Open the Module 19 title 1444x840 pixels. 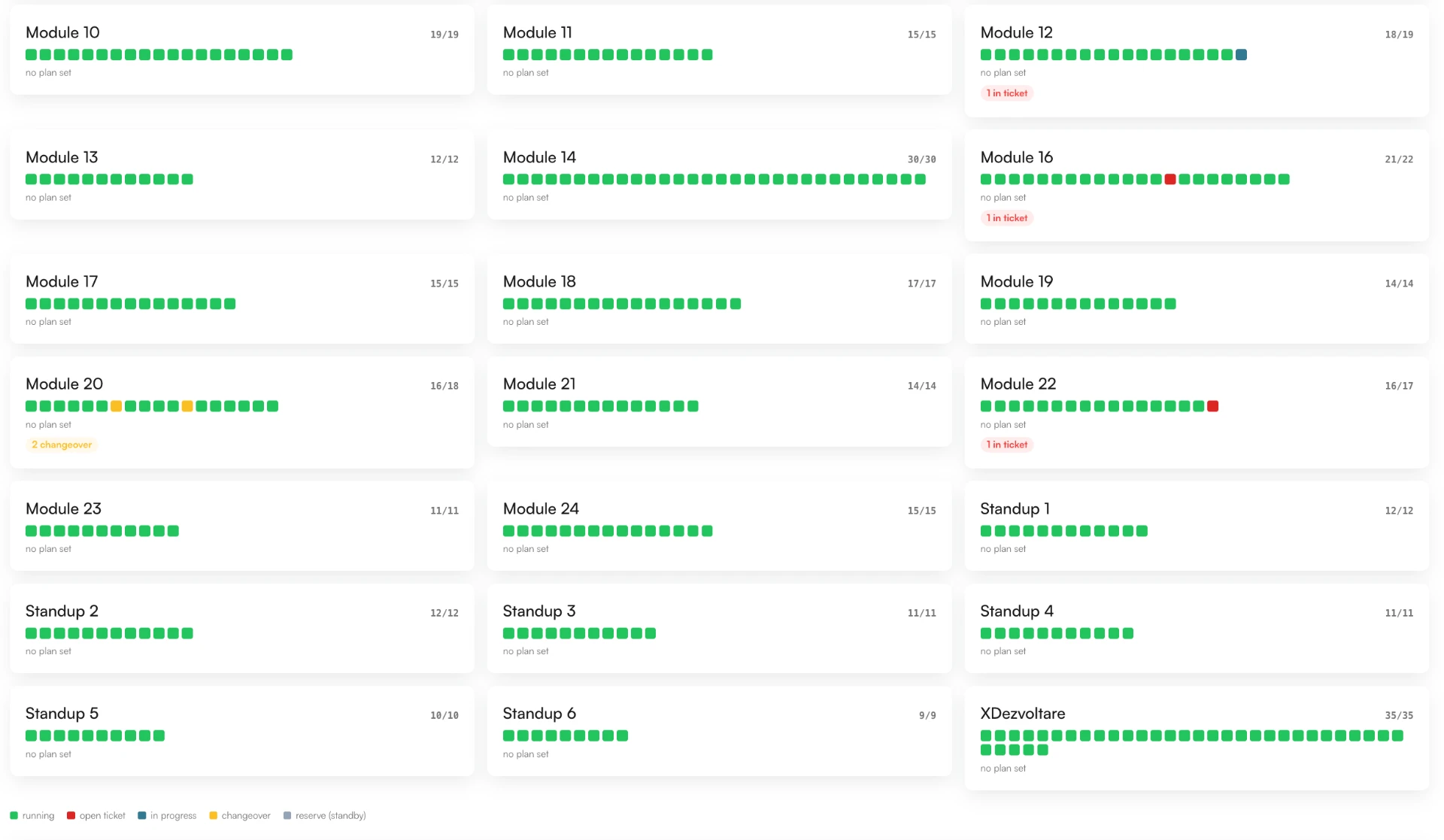(1017, 281)
